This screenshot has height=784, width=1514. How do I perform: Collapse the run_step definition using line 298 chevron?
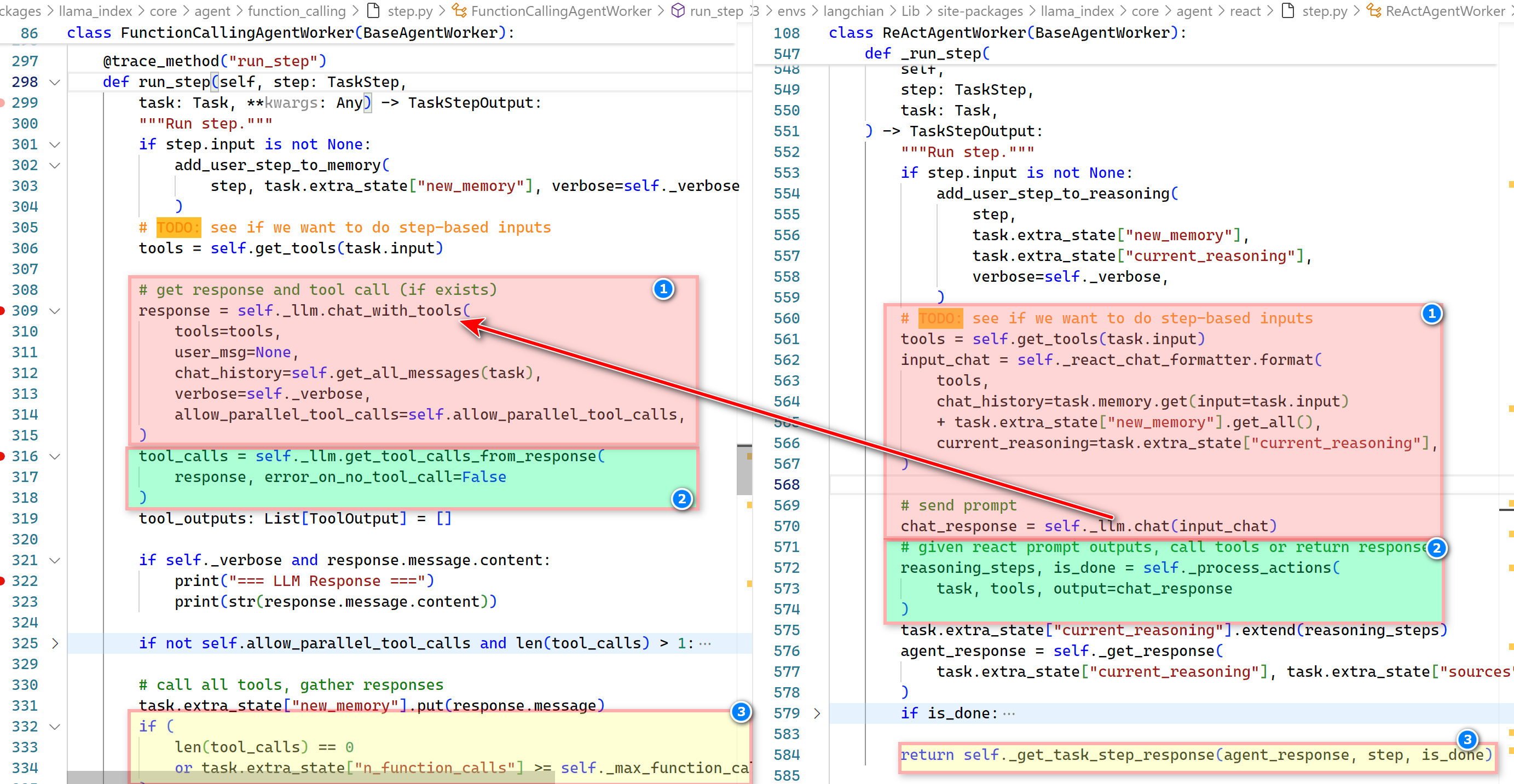(55, 82)
